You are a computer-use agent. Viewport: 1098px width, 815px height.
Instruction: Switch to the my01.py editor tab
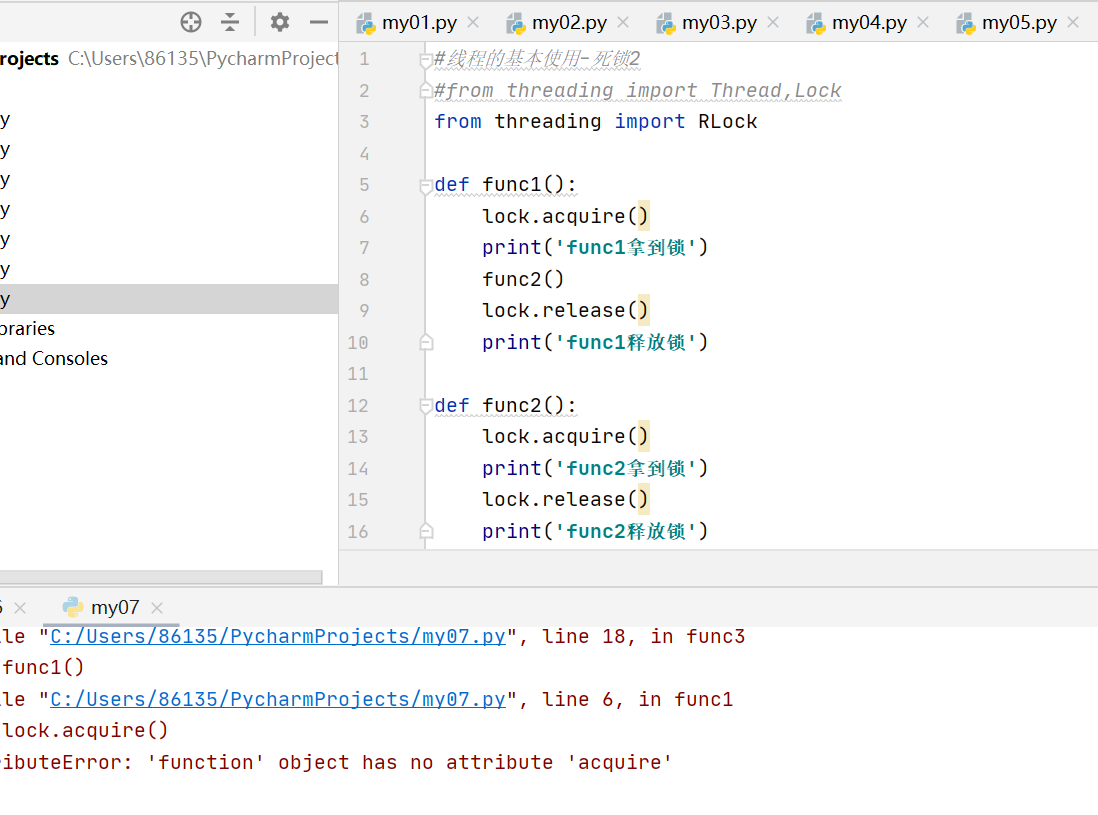click(419, 23)
